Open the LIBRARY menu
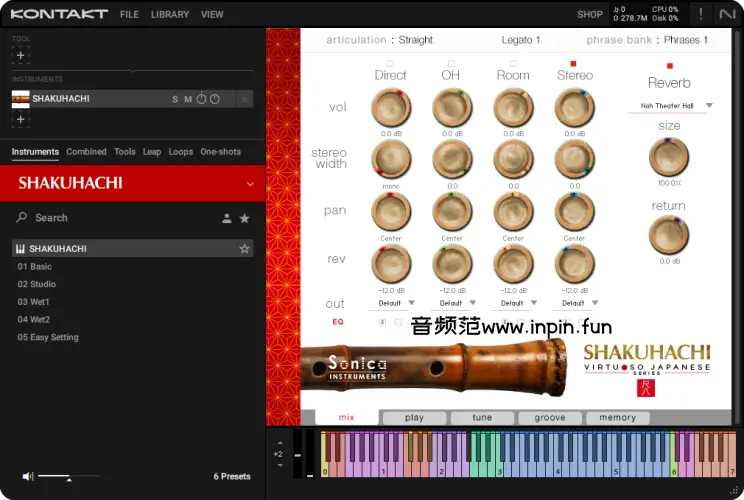Viewport: 744px width, 500px height. point(170,15)
